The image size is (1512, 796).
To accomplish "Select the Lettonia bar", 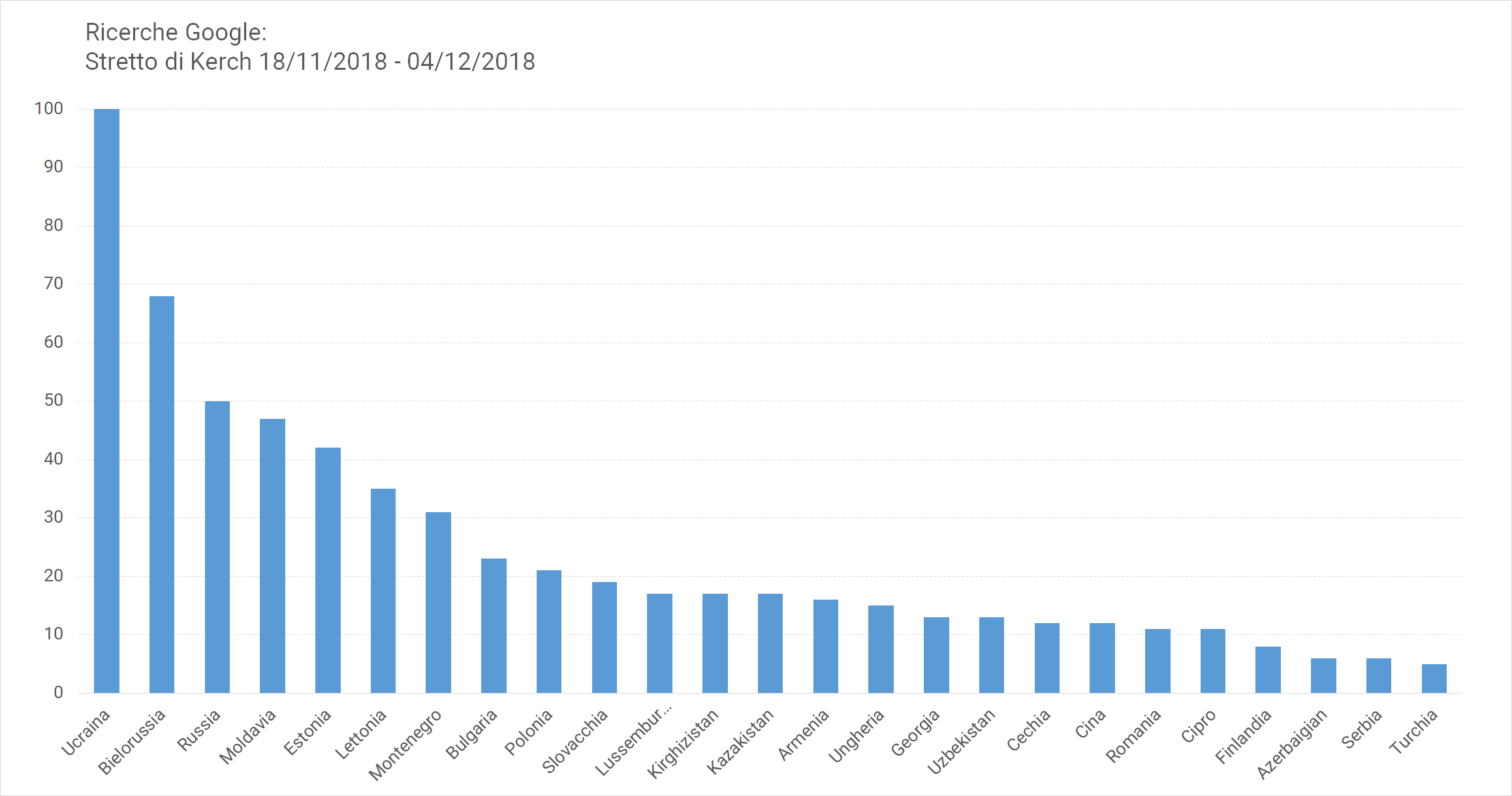I will 383,590.
